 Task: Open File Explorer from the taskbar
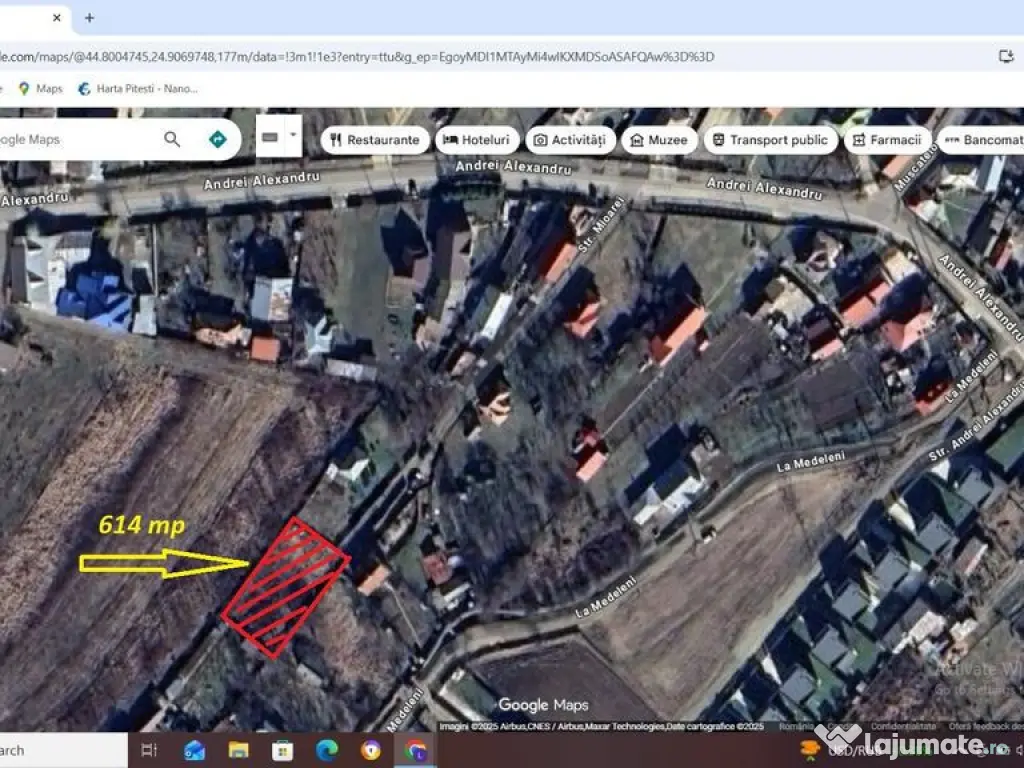tap(238, 750)
